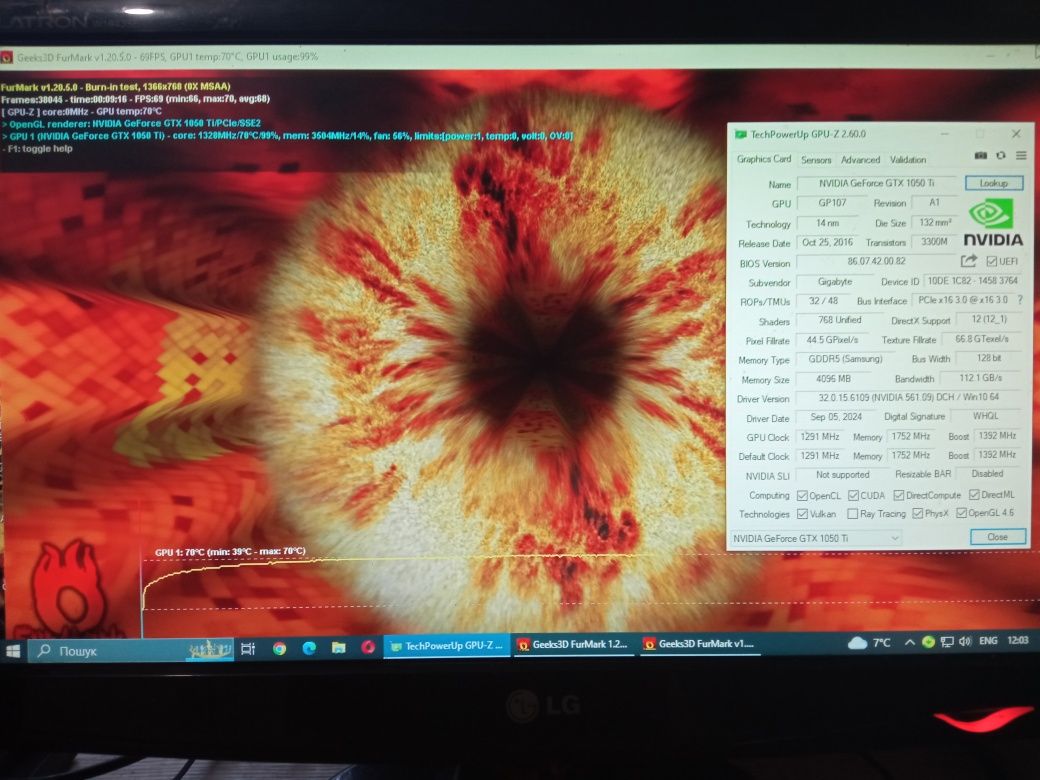Toggle the UEFI checkbox
The height and width of the screenshot is (780, 1040).
pyautogui.click(x=992, y=261)
